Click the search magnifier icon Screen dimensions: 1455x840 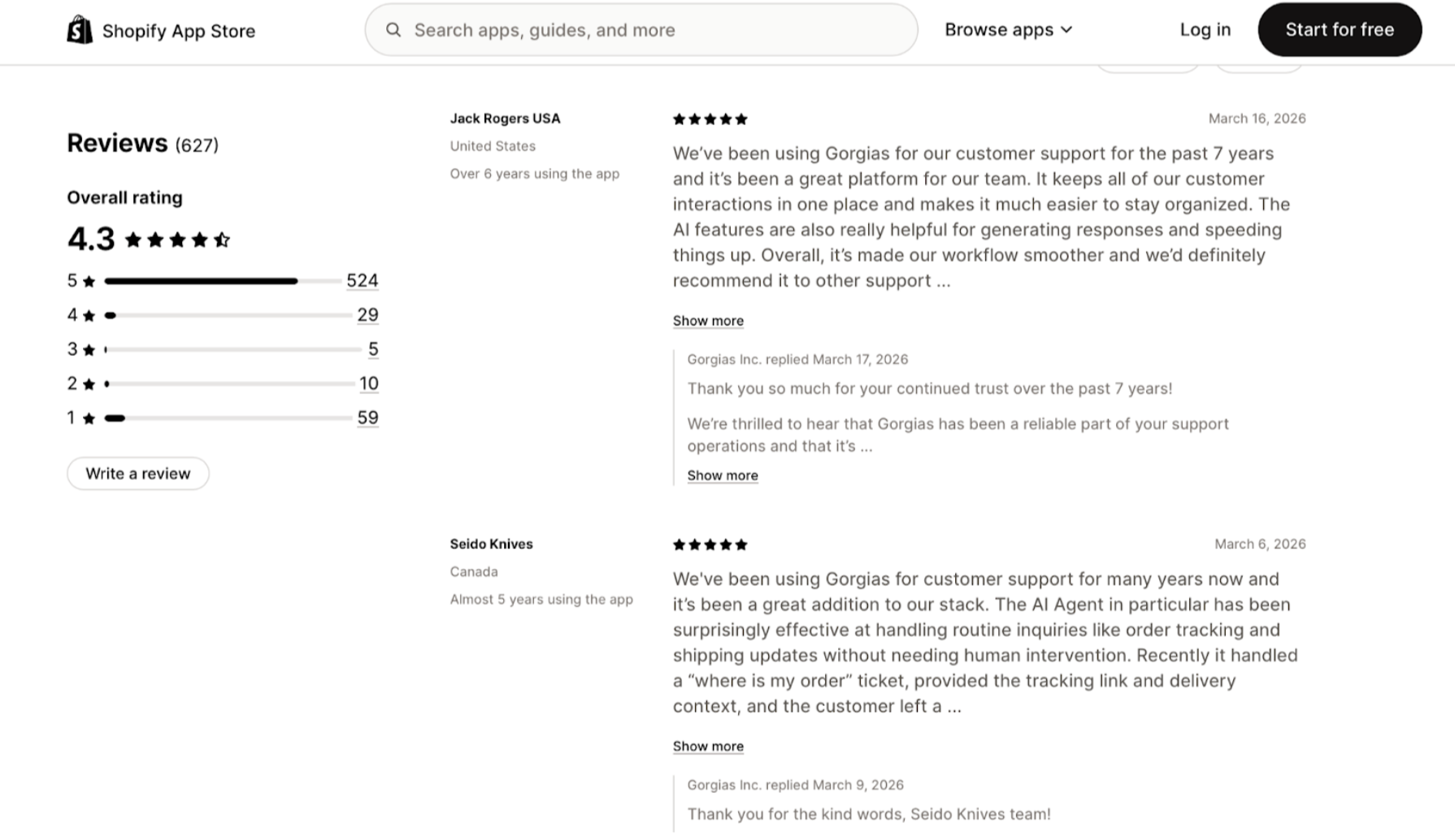pos(393,30)
